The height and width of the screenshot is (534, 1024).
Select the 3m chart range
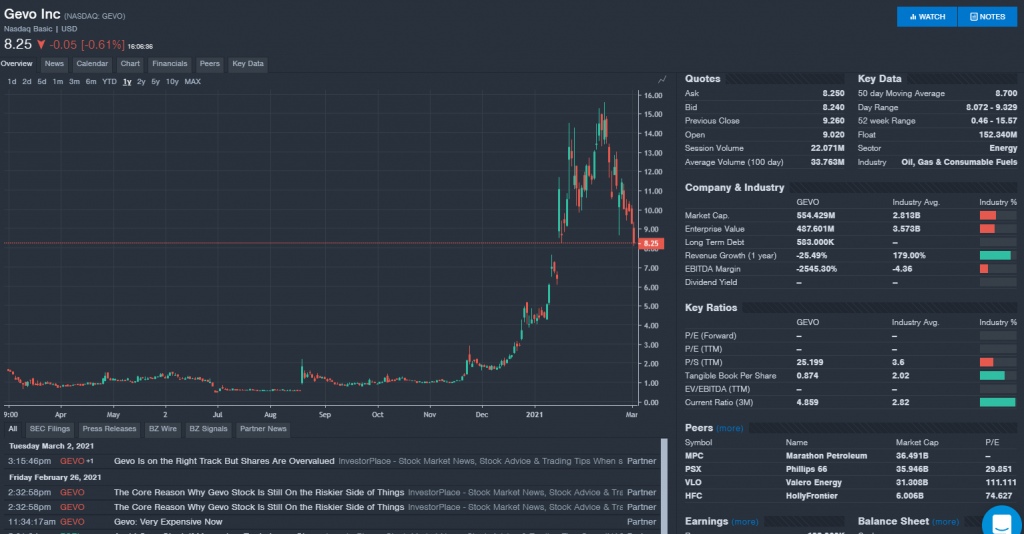tap(74, 82)
